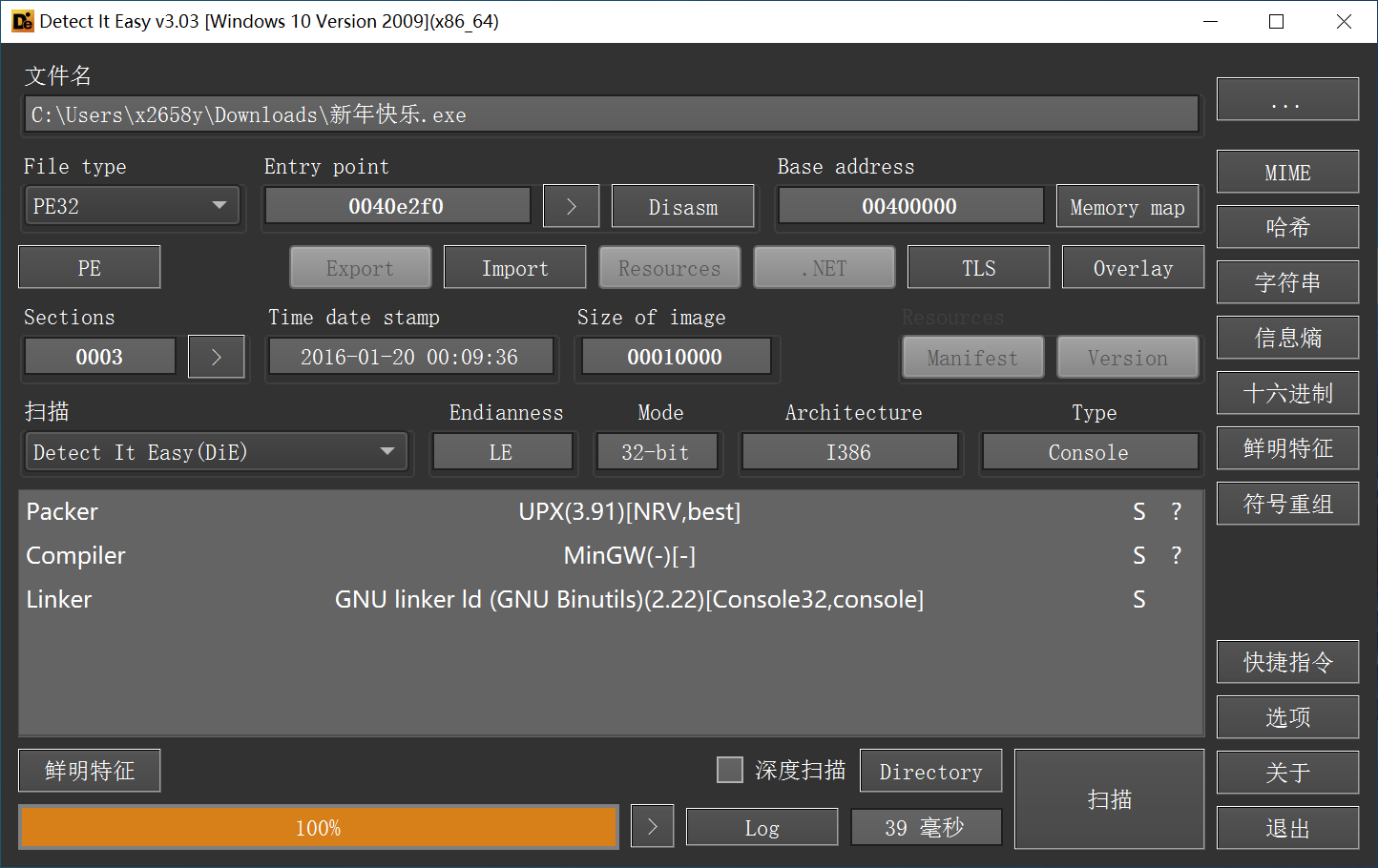Click the S marker in Packer row
The height and width of the screenshot is (868, 1378).
point(1139,512)
